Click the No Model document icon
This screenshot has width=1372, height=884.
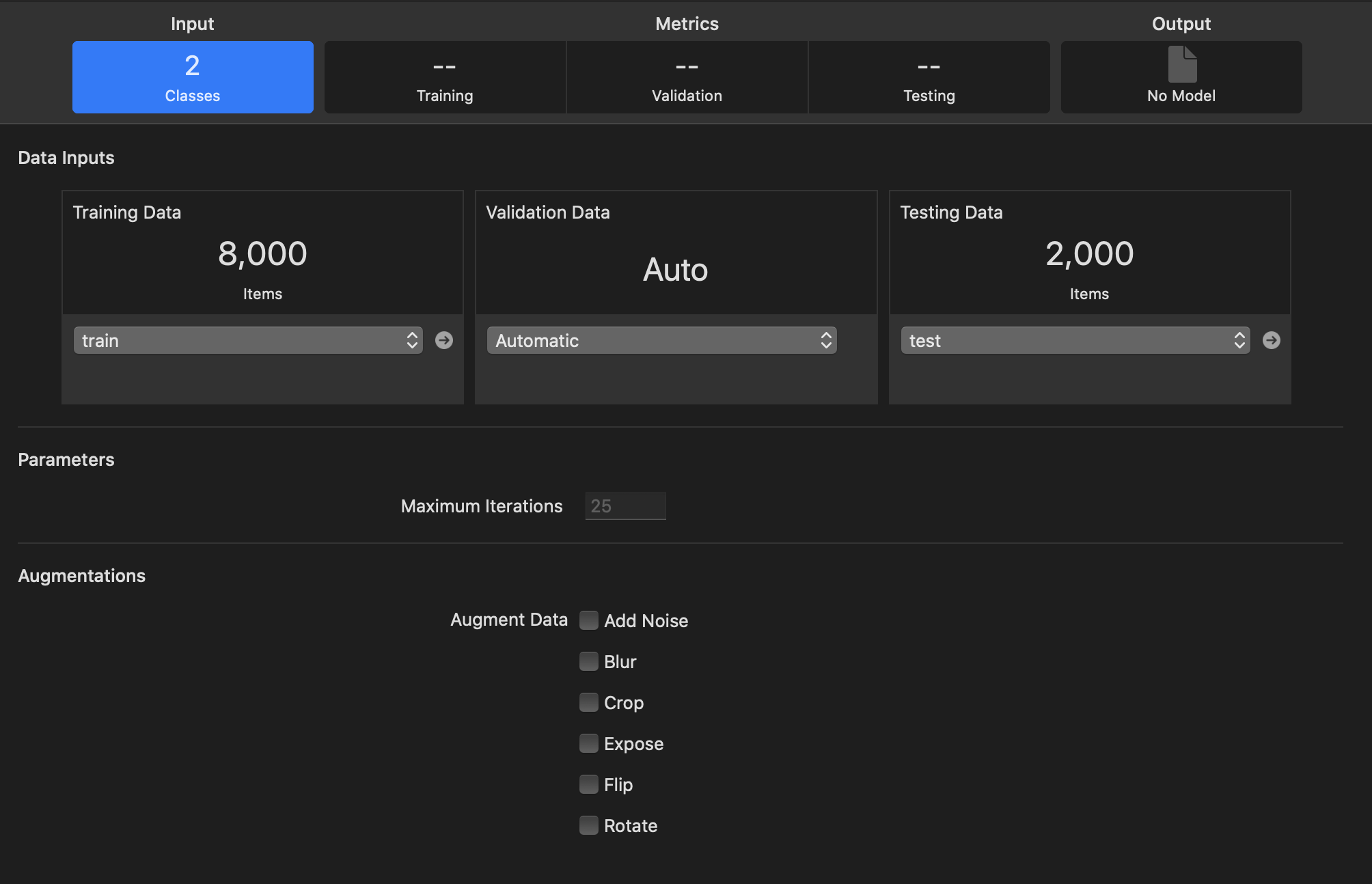[1182, 64]
